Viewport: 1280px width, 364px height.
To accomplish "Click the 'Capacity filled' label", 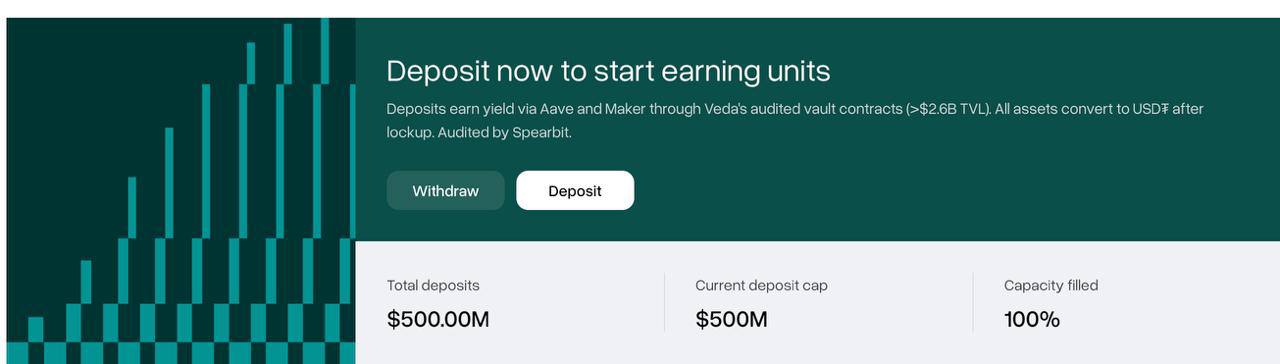I will coord(1051,285).
